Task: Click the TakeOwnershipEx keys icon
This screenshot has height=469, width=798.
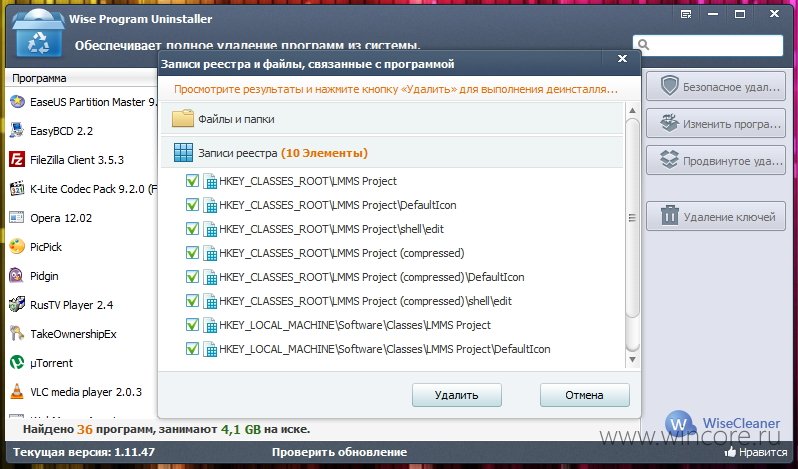Action: (x=17, y=334)
